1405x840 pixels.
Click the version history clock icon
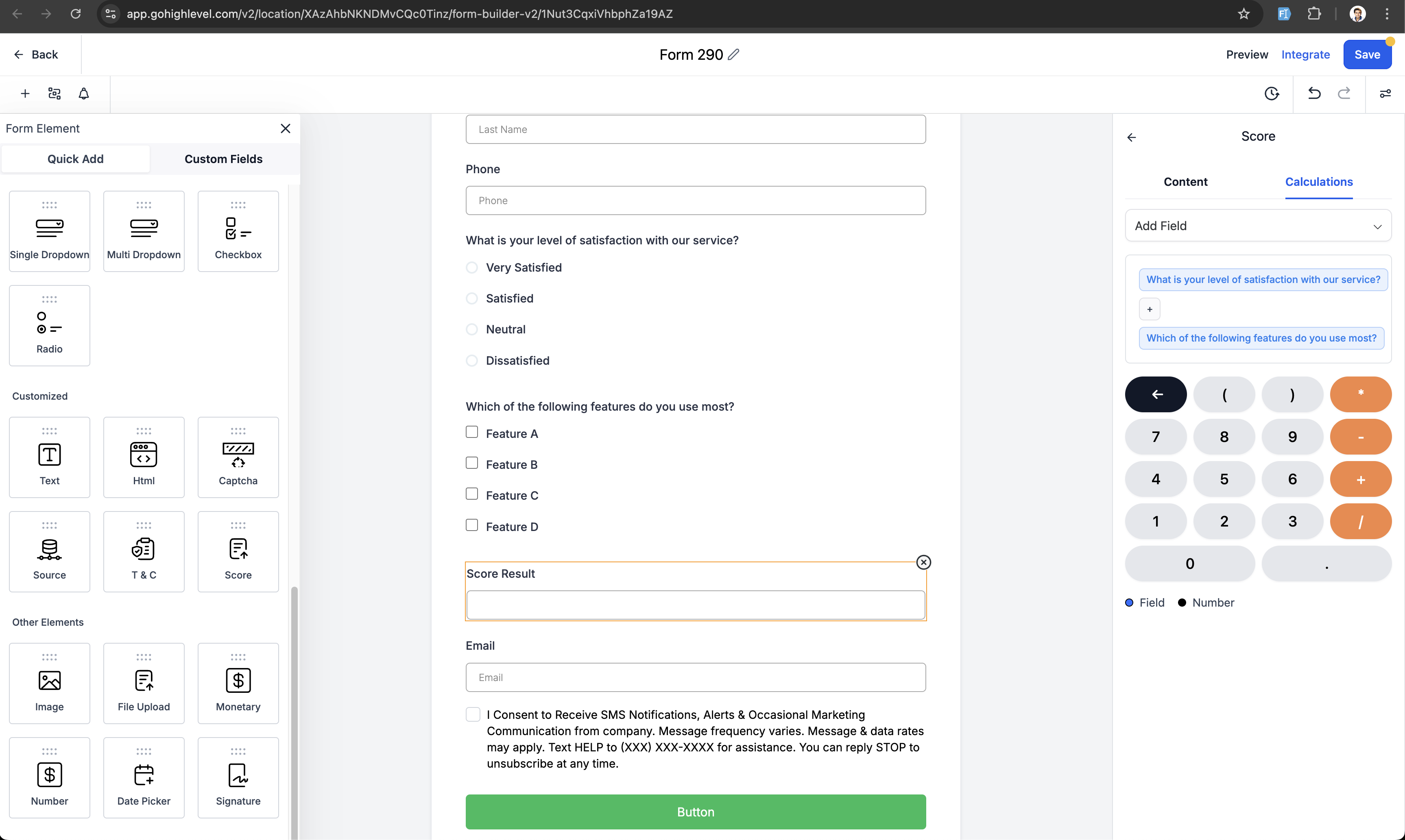click(x=1272, y=94)
